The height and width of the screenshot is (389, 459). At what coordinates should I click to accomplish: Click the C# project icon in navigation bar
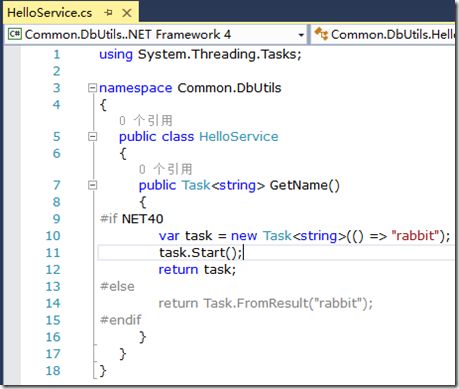point(15,34)
